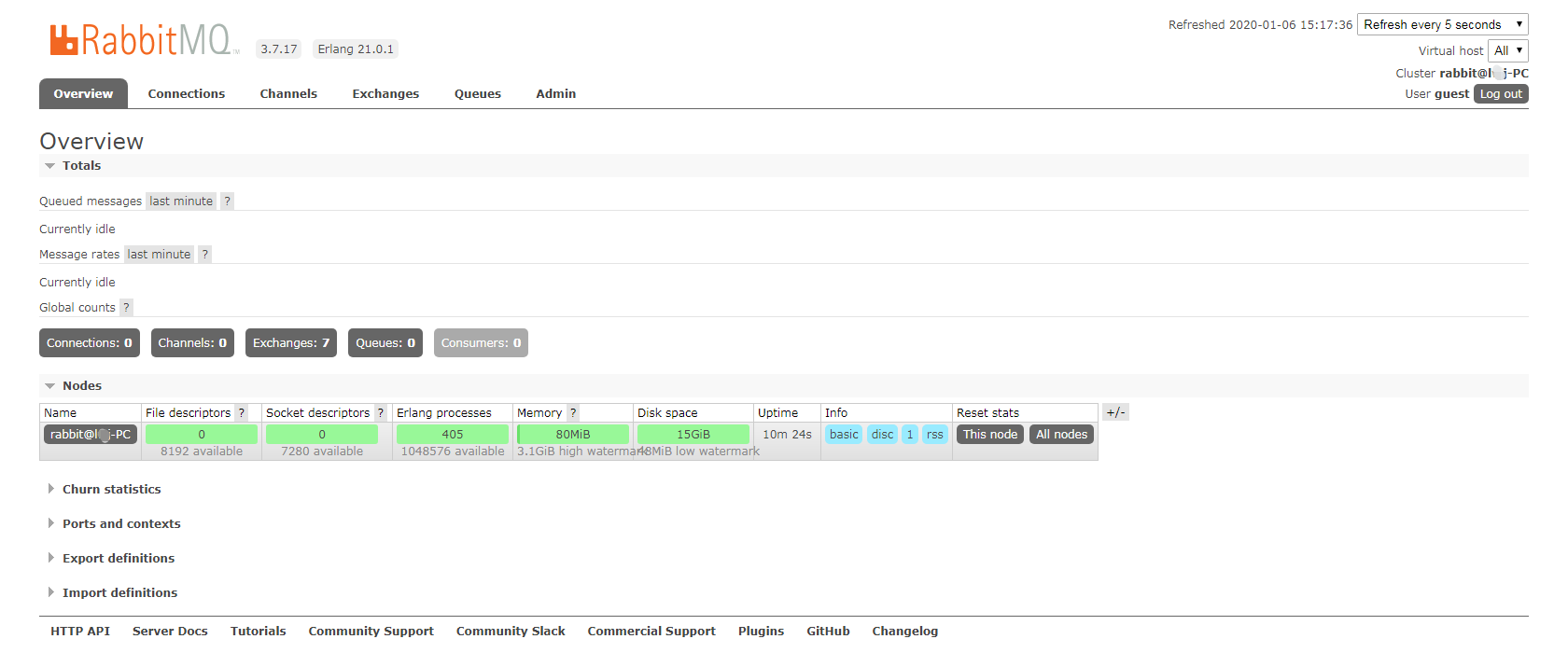Screen dimensions: 1568x653
Task: Click the Refreshed 2020-01-06 timestamp
Action: [1260, 25]
